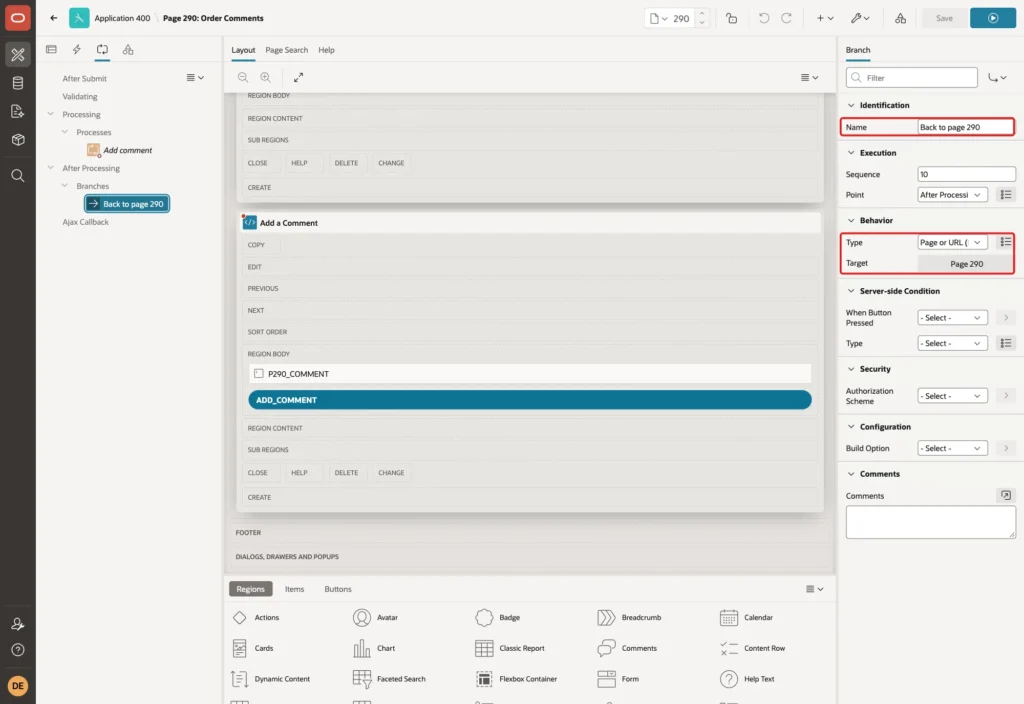The height and width of the screenshot is (704, 1024).
Task: Open Point list of values icon
Action: click(1006, 195)
